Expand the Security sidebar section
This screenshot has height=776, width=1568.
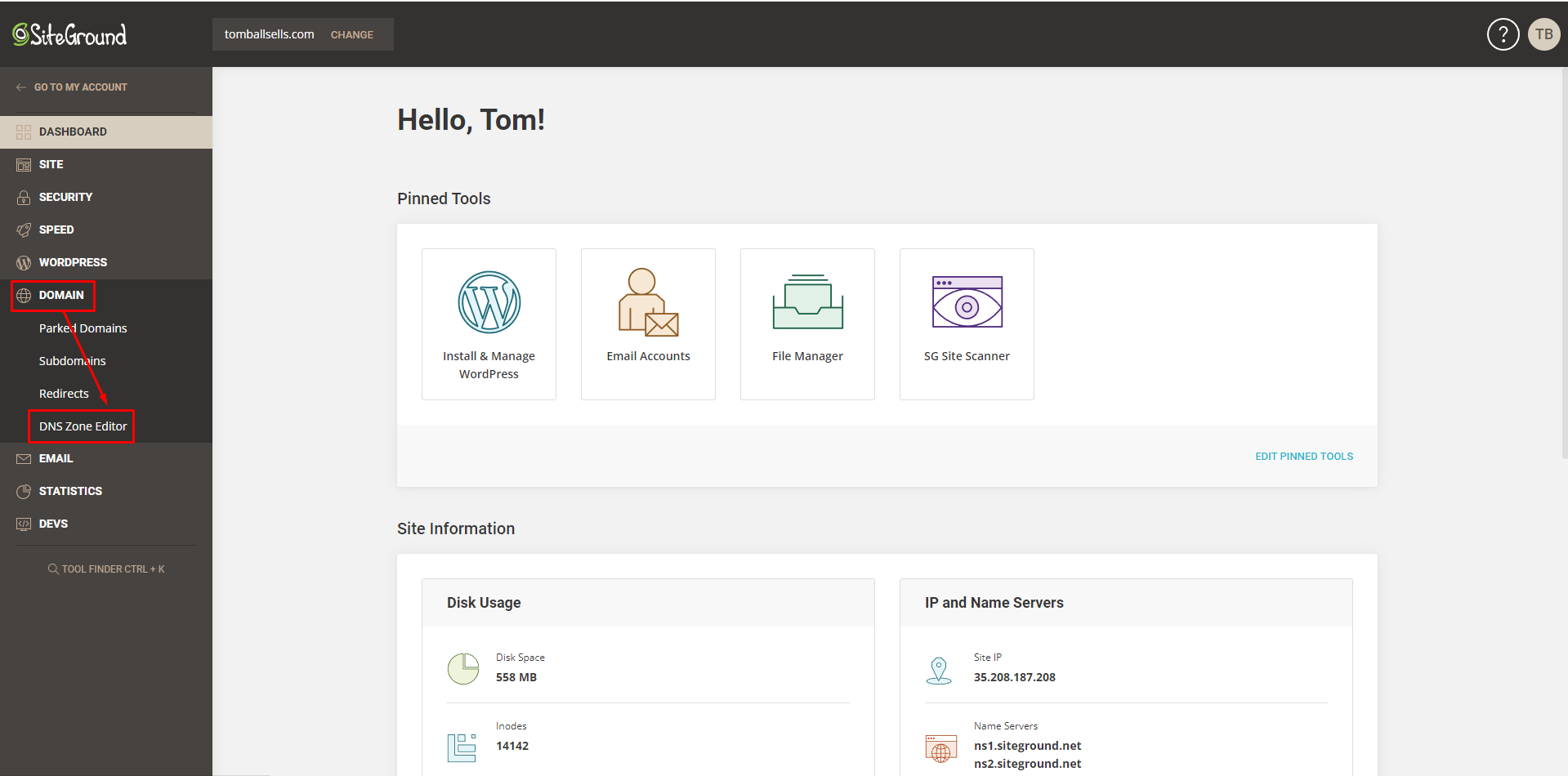[65, 197]
